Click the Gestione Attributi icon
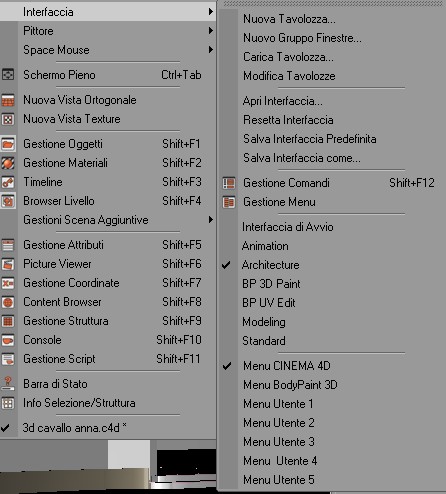 point(8,245)
